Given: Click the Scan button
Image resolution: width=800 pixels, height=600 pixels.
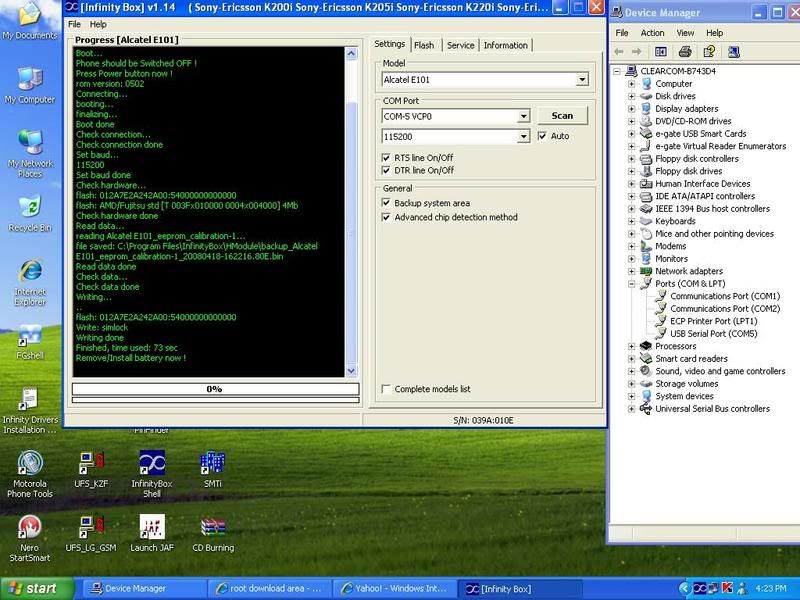Looking at the screenshot, I should (562, 116).
